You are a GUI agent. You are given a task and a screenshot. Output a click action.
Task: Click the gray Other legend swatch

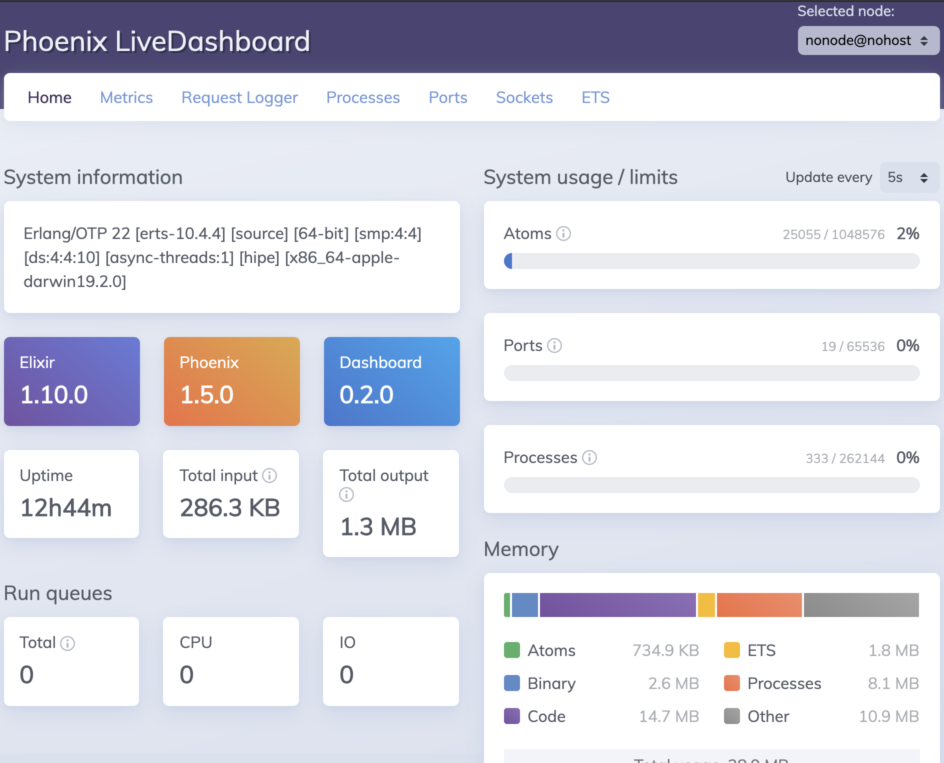pyautogui.click(x=731, y=716)
